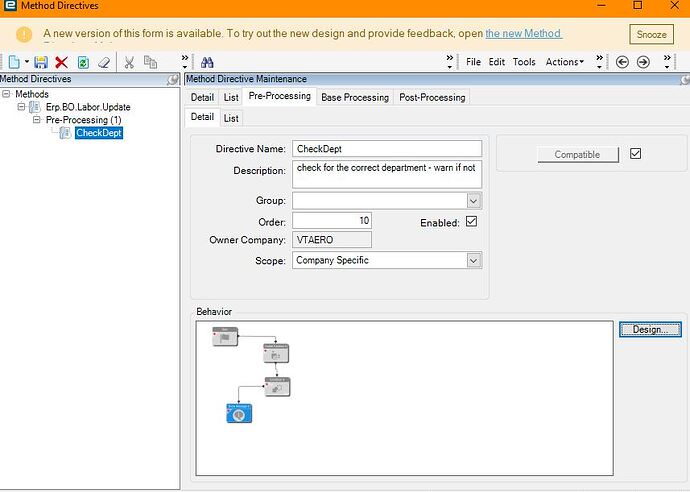The width and height of the screenshot is (690, 492).
Task: Switch to the top-level List tab
Action: coord(231,97)
